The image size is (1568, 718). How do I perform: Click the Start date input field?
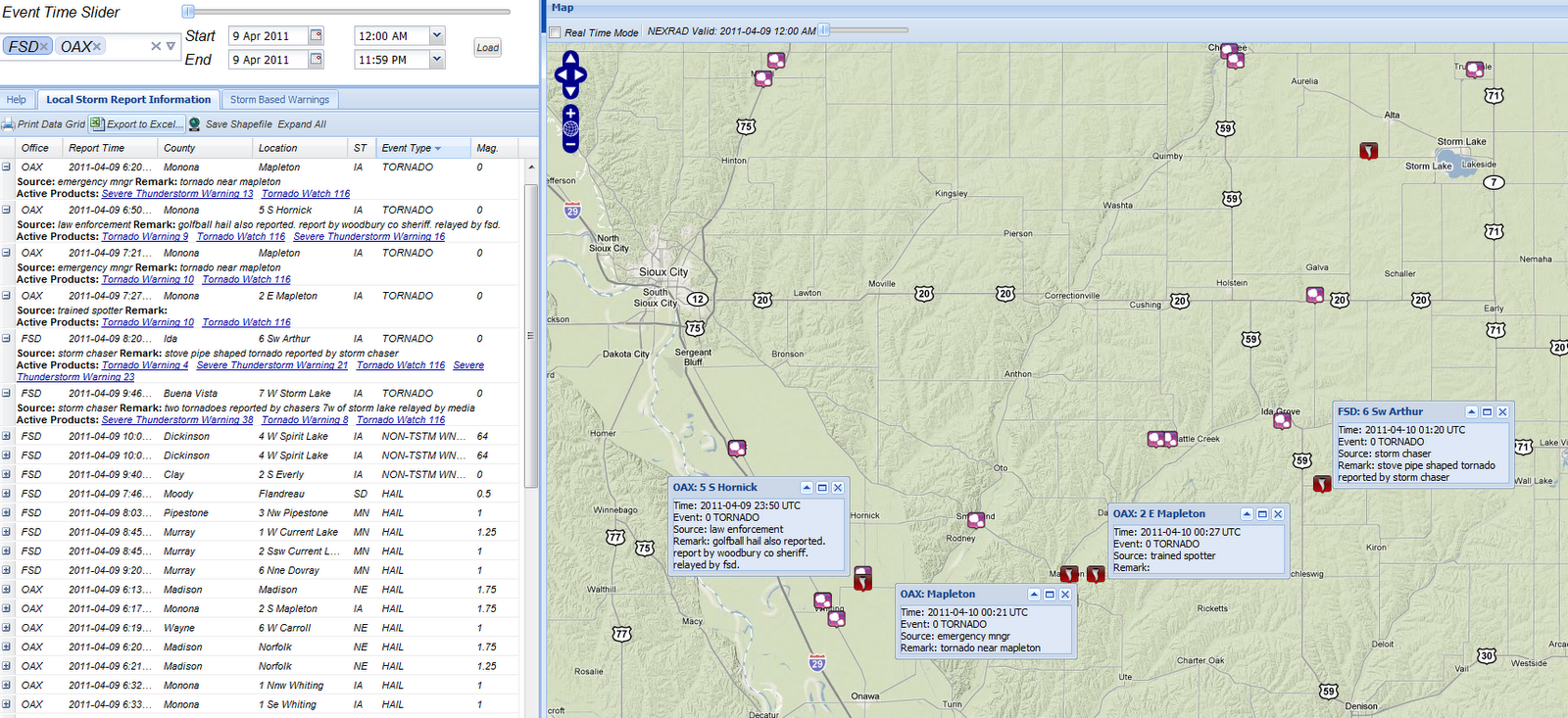click(268, 35)
